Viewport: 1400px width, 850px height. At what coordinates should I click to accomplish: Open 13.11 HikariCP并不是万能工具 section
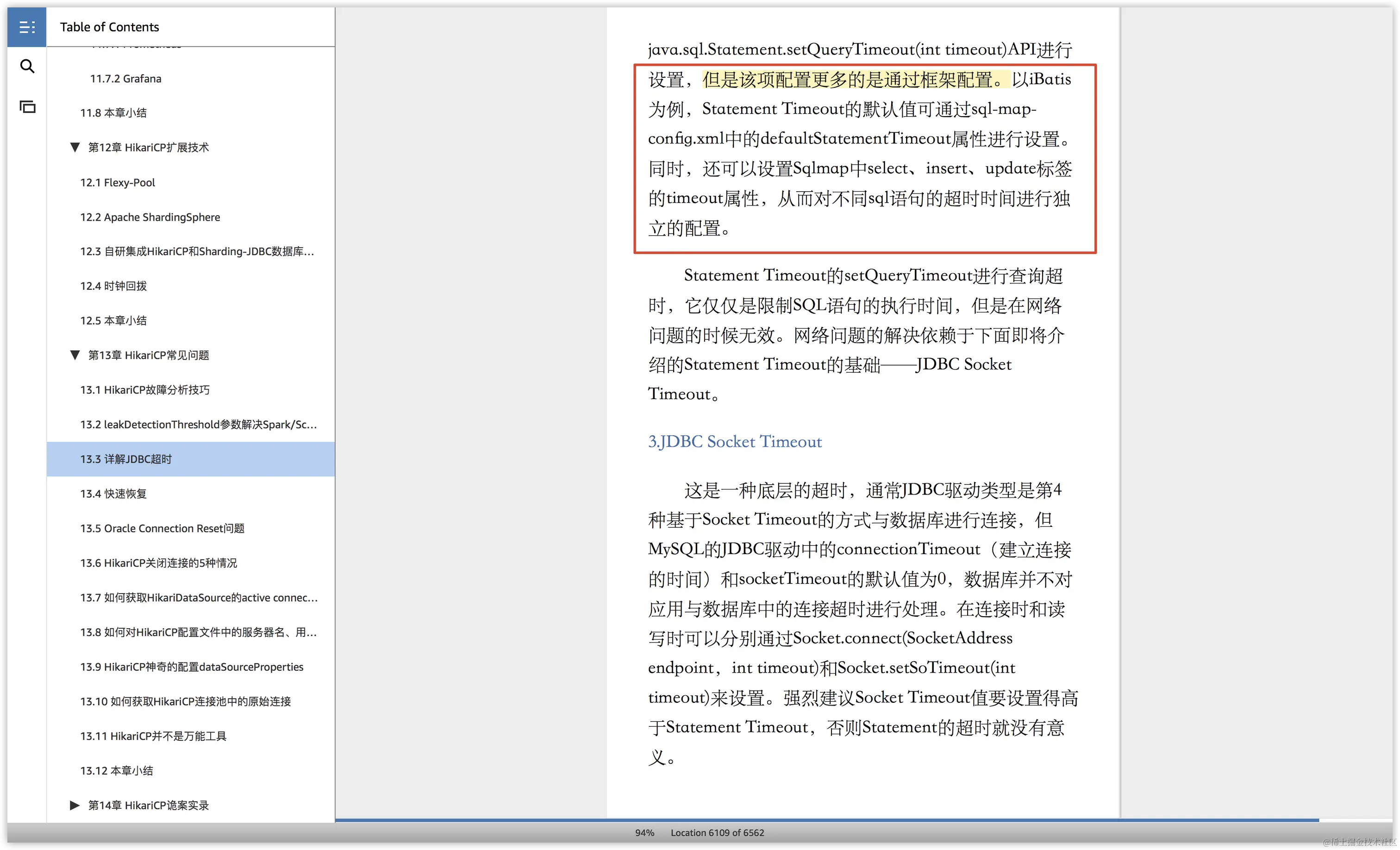(x=153, y=736)
